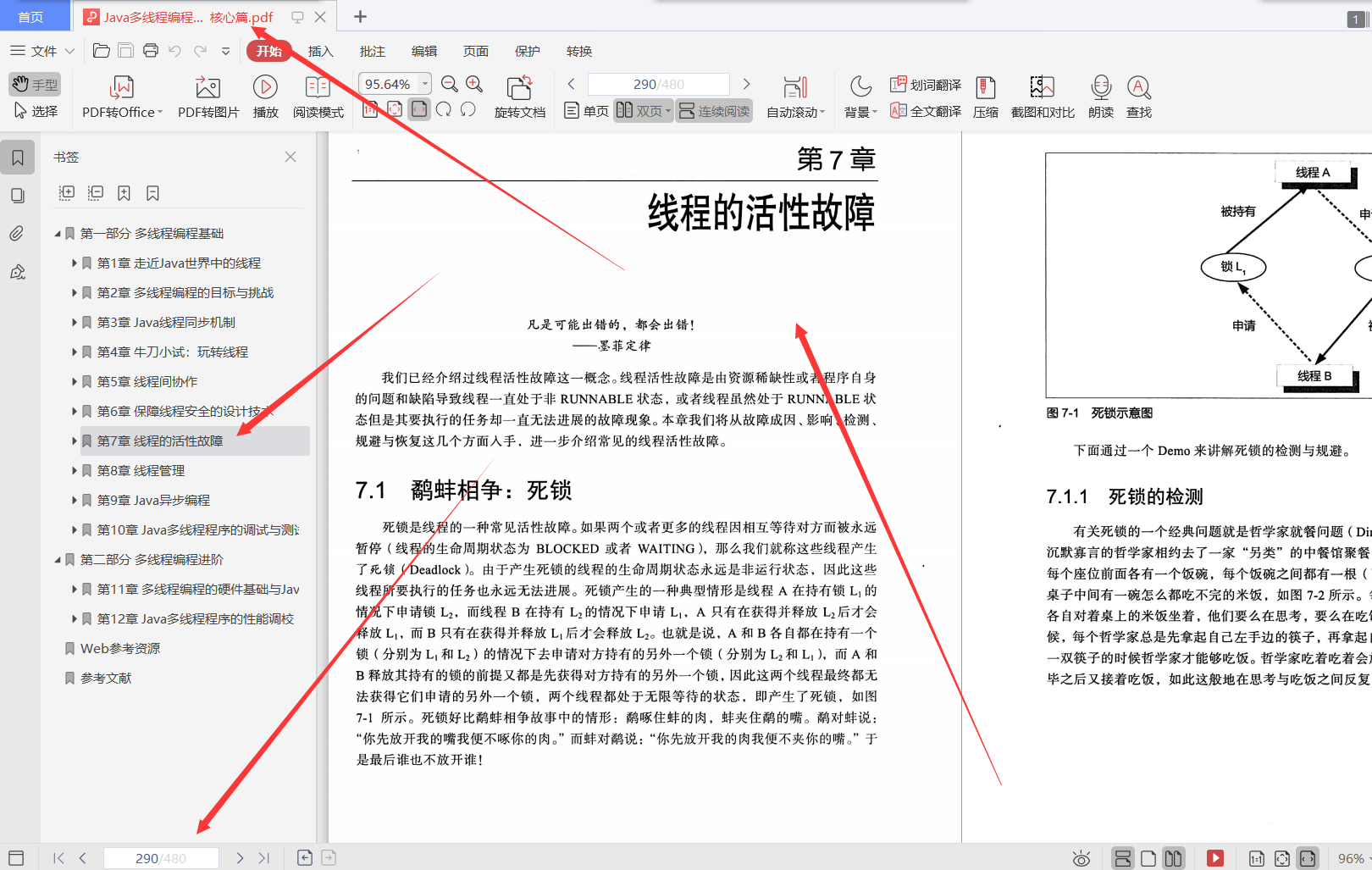Go to next page via toolbar arrow

coord(746,84)
